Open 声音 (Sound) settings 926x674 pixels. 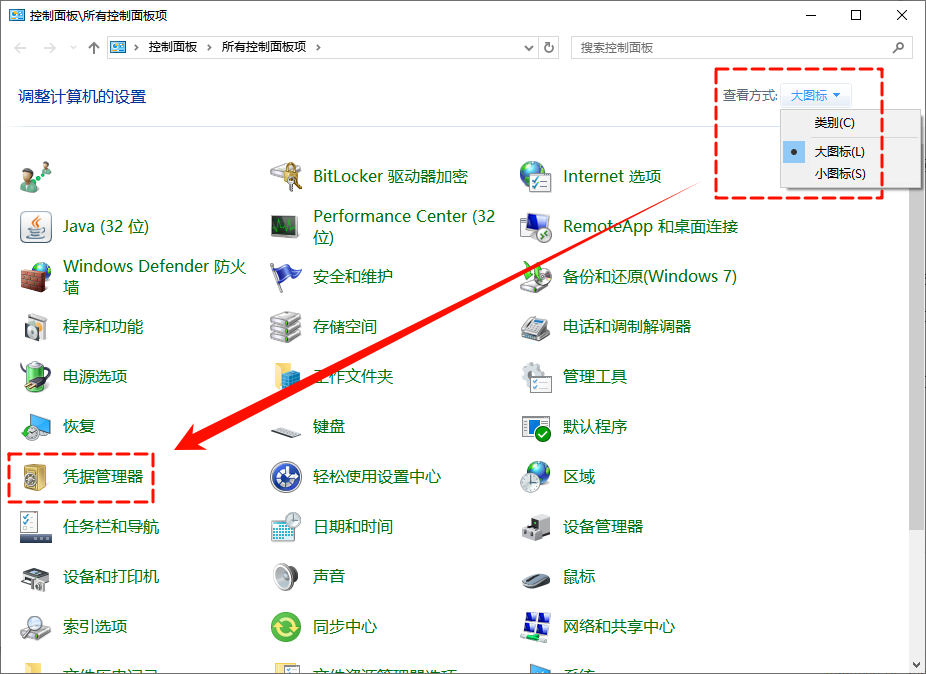(x=327, y=577)
